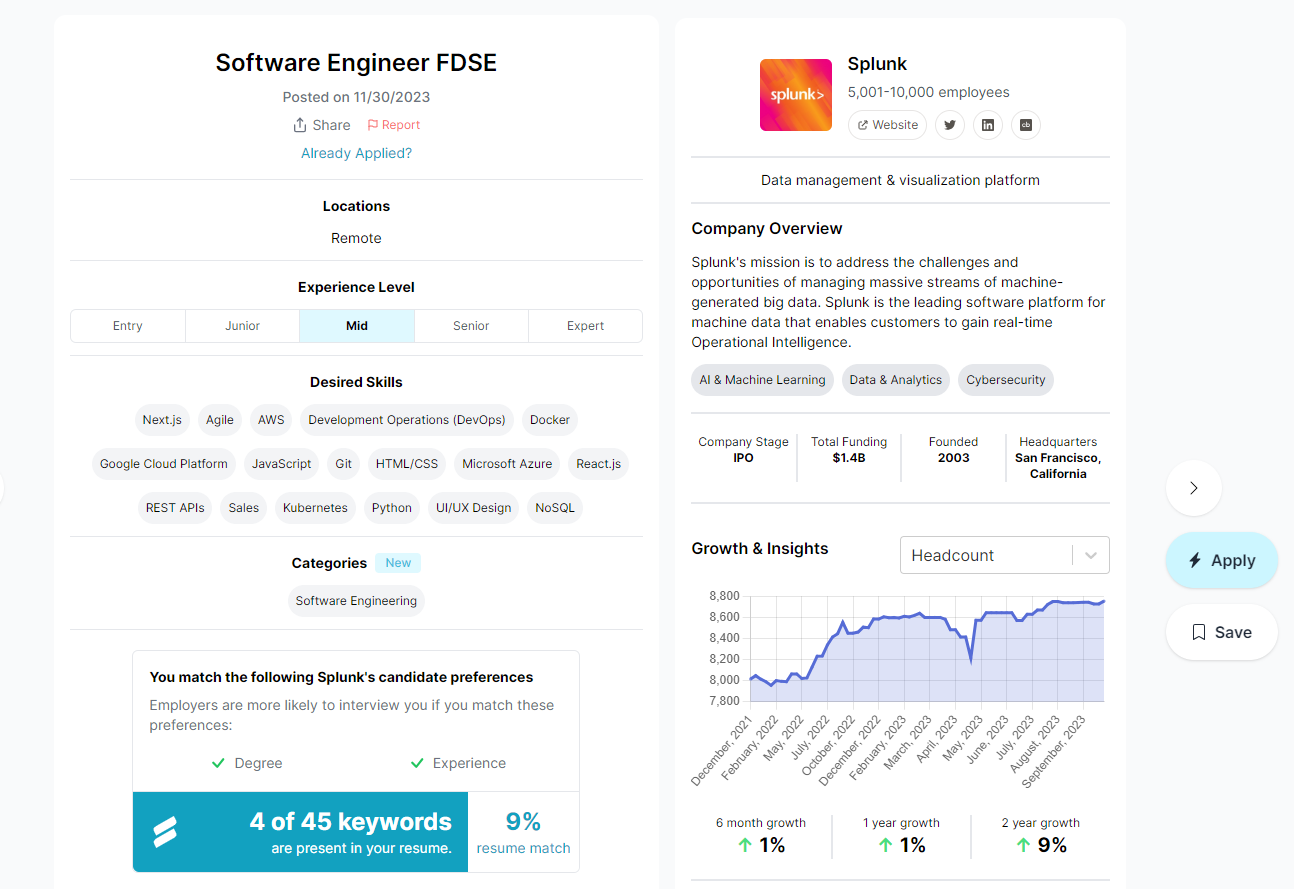Select the Senior experience level

[470, 325]
